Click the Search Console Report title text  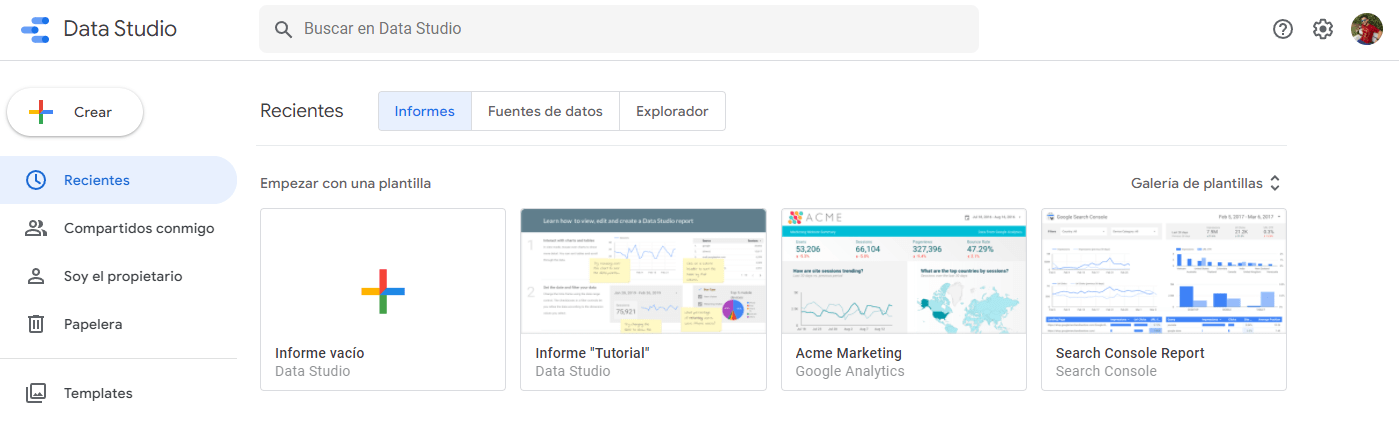pos(1130,353)
